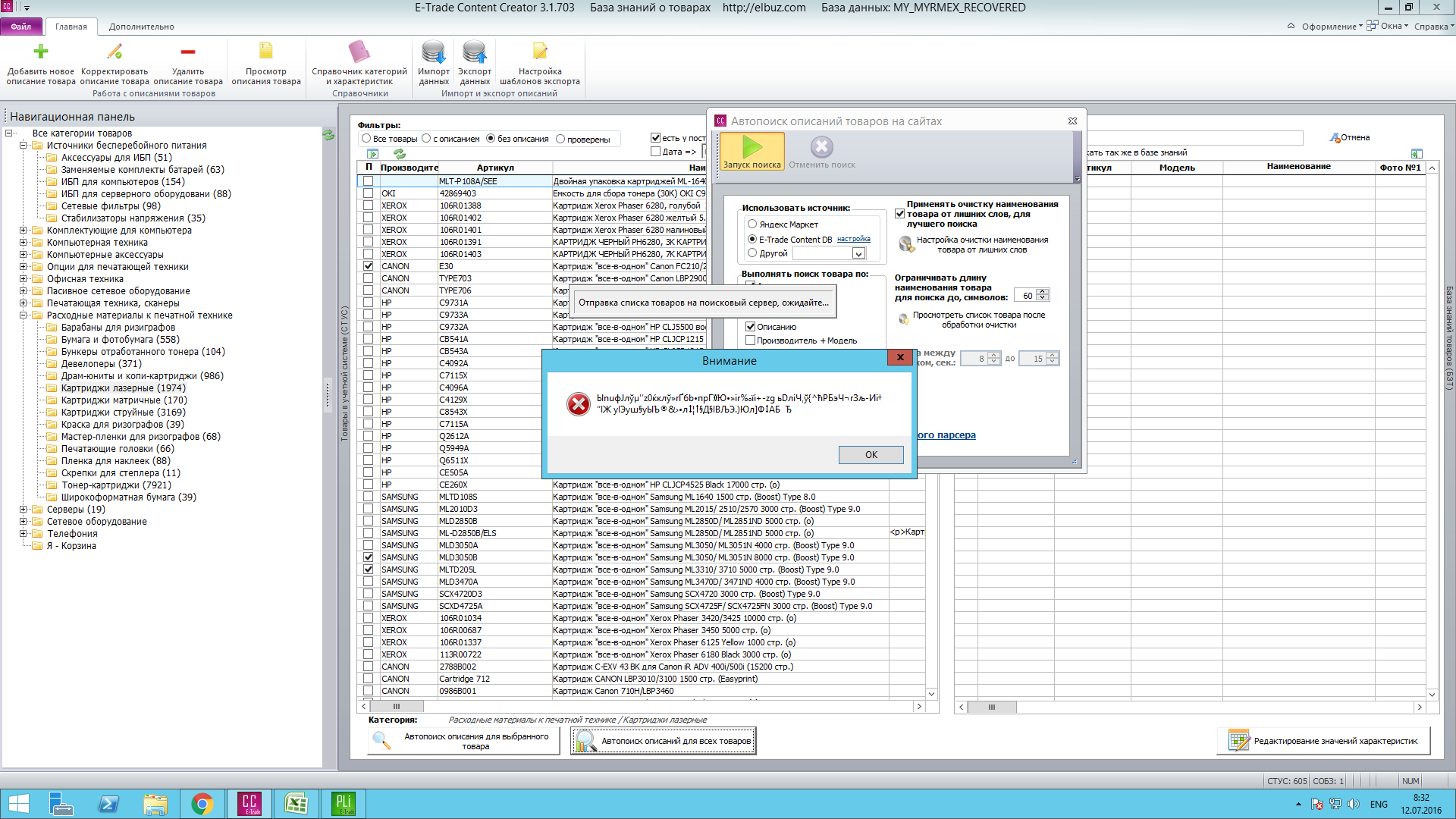Switch to the Дополнительно ribbon tab
The width and height of the screenshot is (1456, 819).
tap(142, 27)
